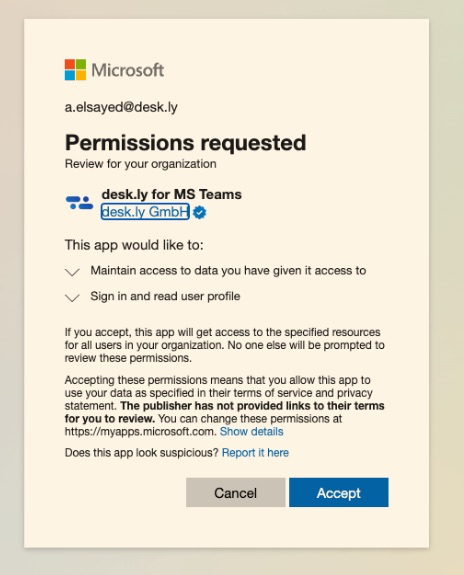
Task: Click 'Sign in and read user profile' text
Action: click(x=165, y=296)
